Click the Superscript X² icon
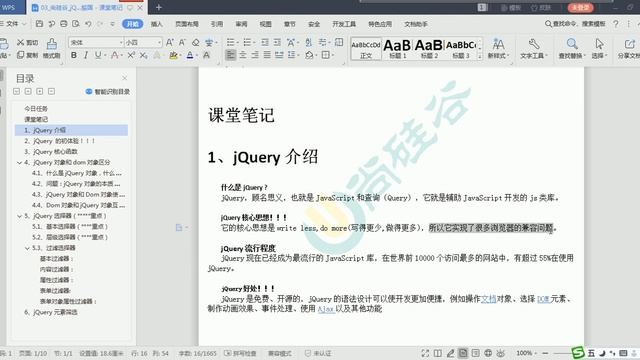This screenshot has width=640, height=360. click(131, 55)
